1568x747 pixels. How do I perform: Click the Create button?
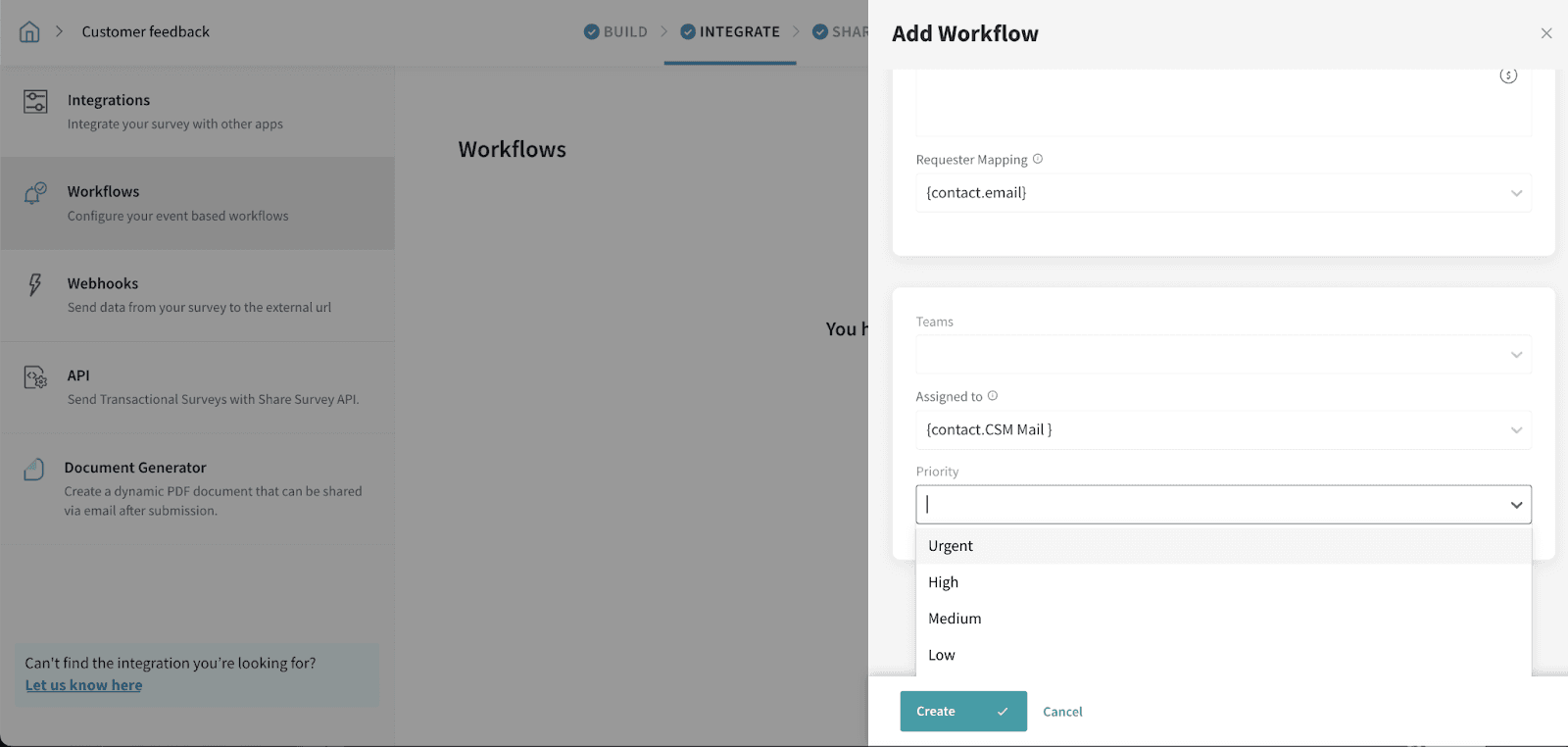(962, 712)
